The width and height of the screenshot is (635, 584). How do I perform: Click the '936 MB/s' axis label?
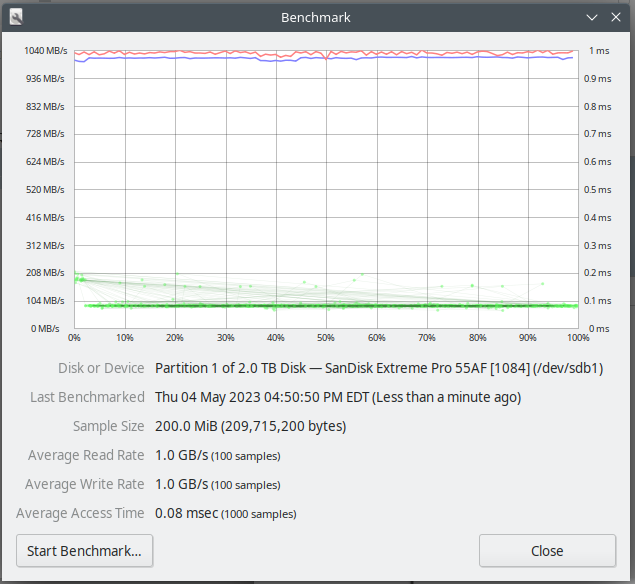coord(45,79)
